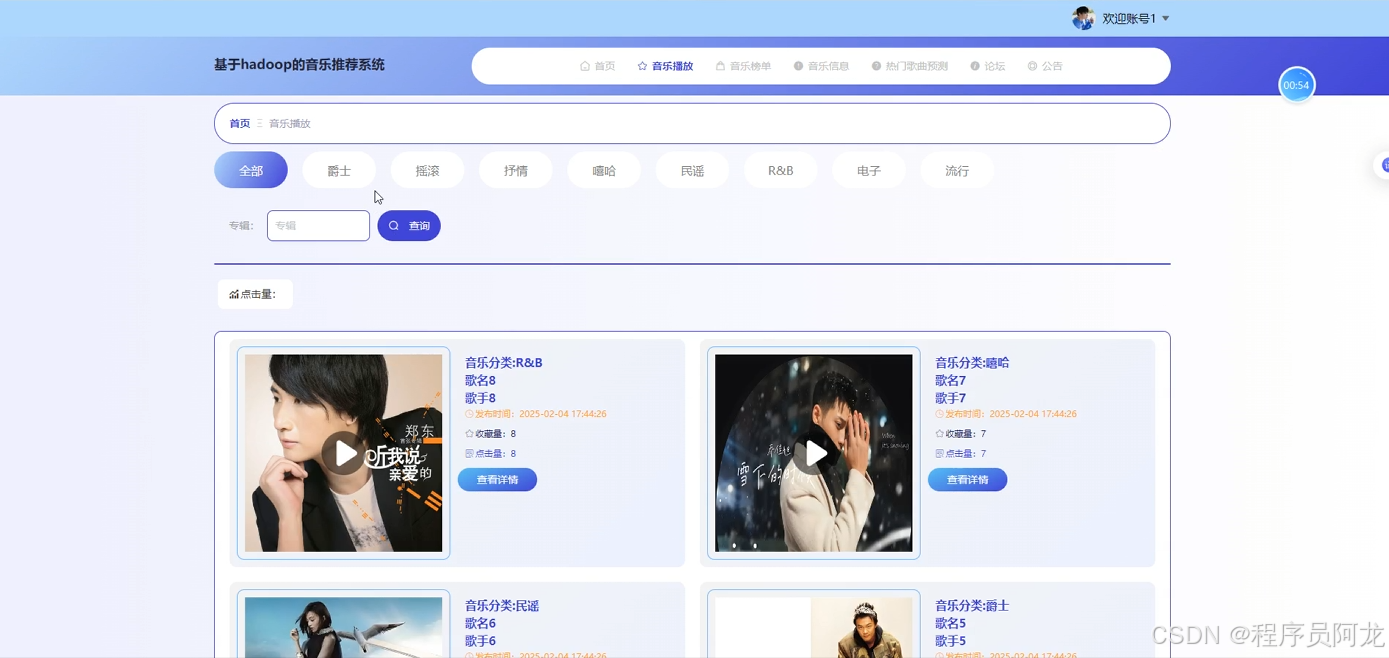Click the clock icon beside 歌名8 publish time
This screenshot has width=1389, height=658.
tap(469, 414)
